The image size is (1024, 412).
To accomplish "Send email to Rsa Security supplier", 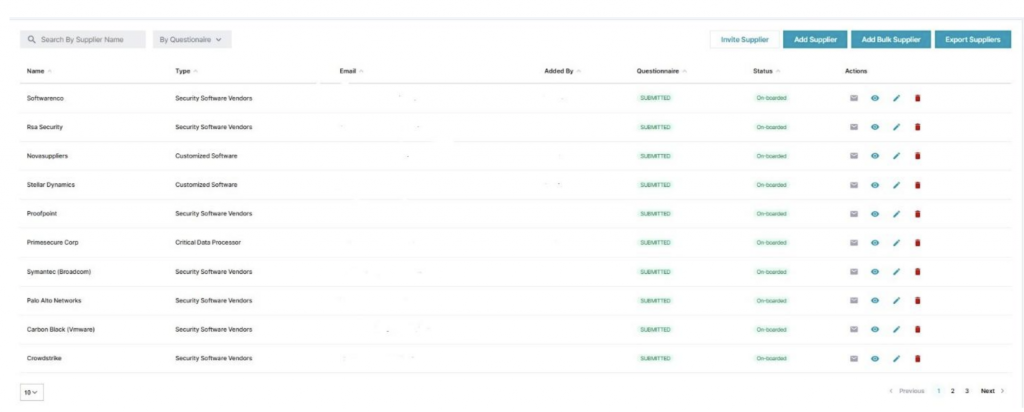I will [854, 127].
